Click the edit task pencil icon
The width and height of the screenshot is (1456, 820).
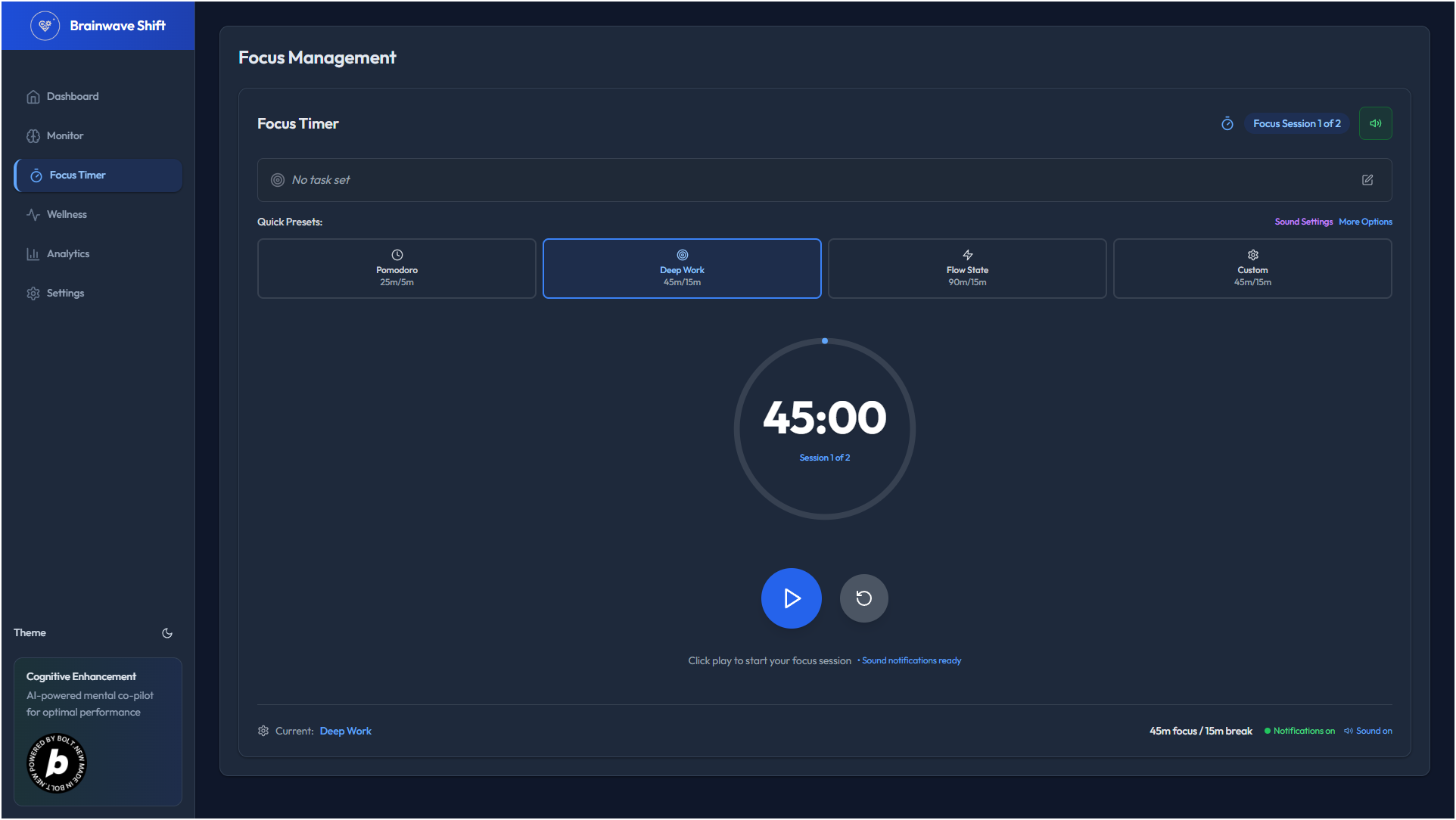tap(1367, 180)
